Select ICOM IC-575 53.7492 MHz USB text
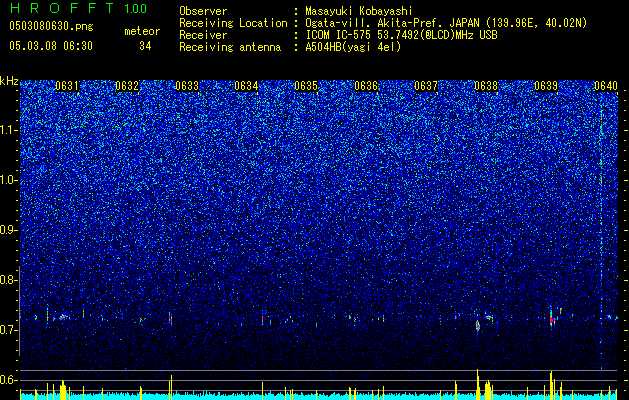629x400 pixels. coord(401,35)
